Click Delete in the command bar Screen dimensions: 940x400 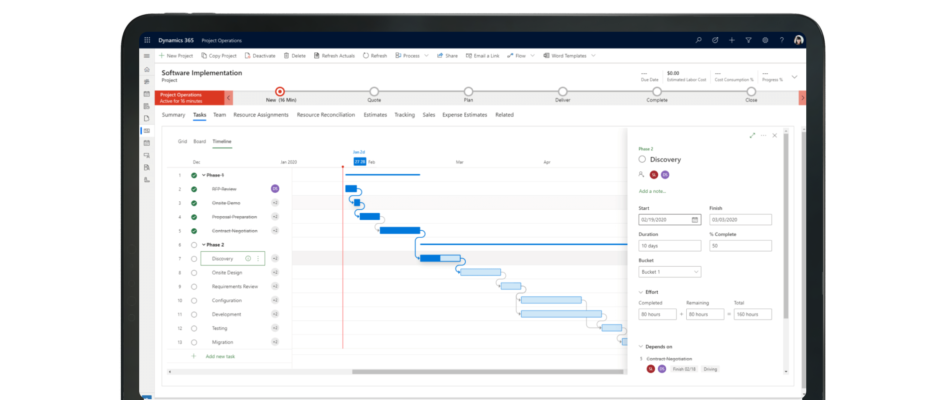[x=295, y=56]
